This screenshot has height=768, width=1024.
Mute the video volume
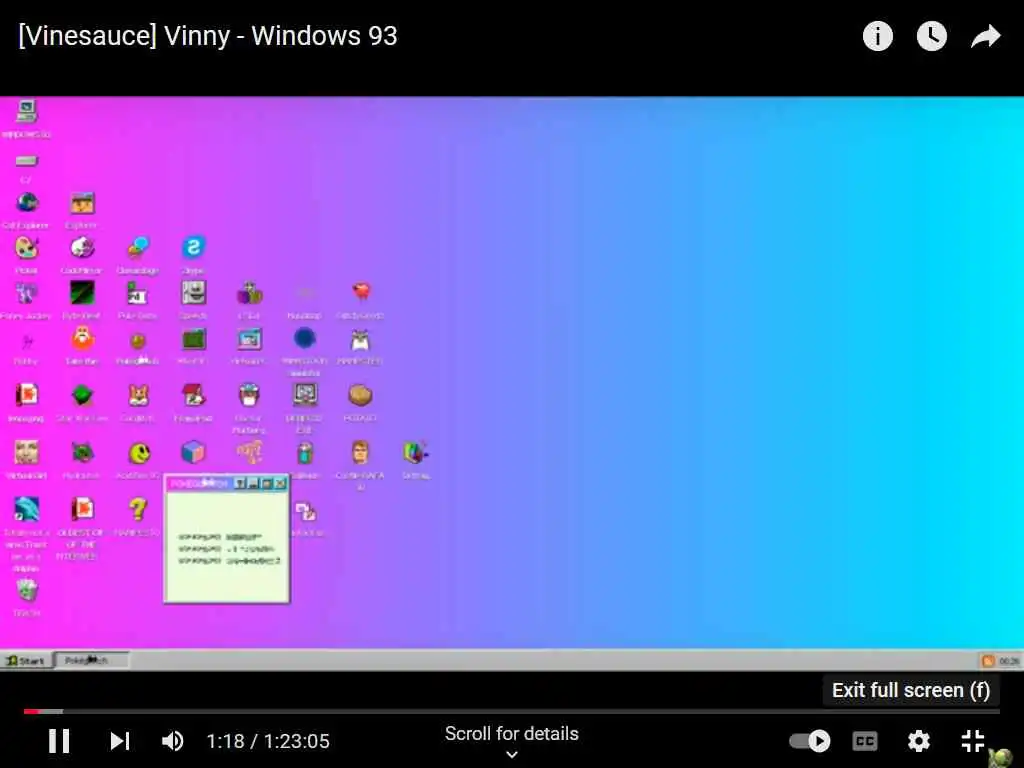coord(172,741)
